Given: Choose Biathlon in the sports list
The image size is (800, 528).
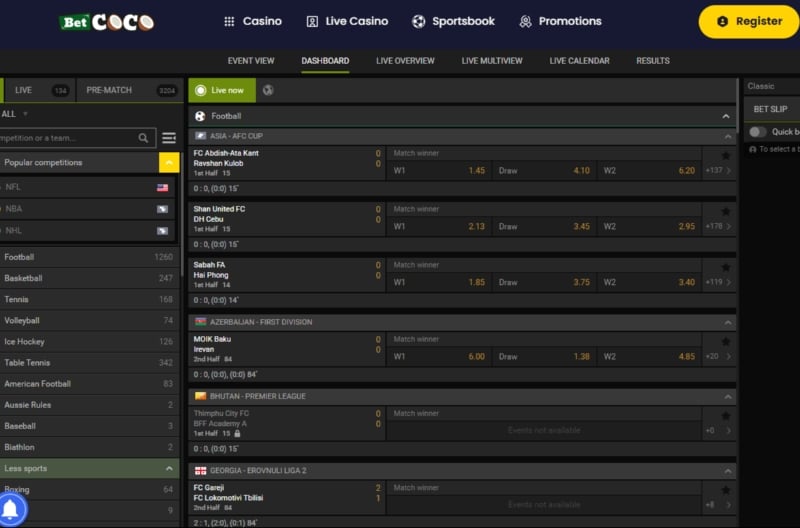Looking at the screenshot, I should (x=89, y=447).
